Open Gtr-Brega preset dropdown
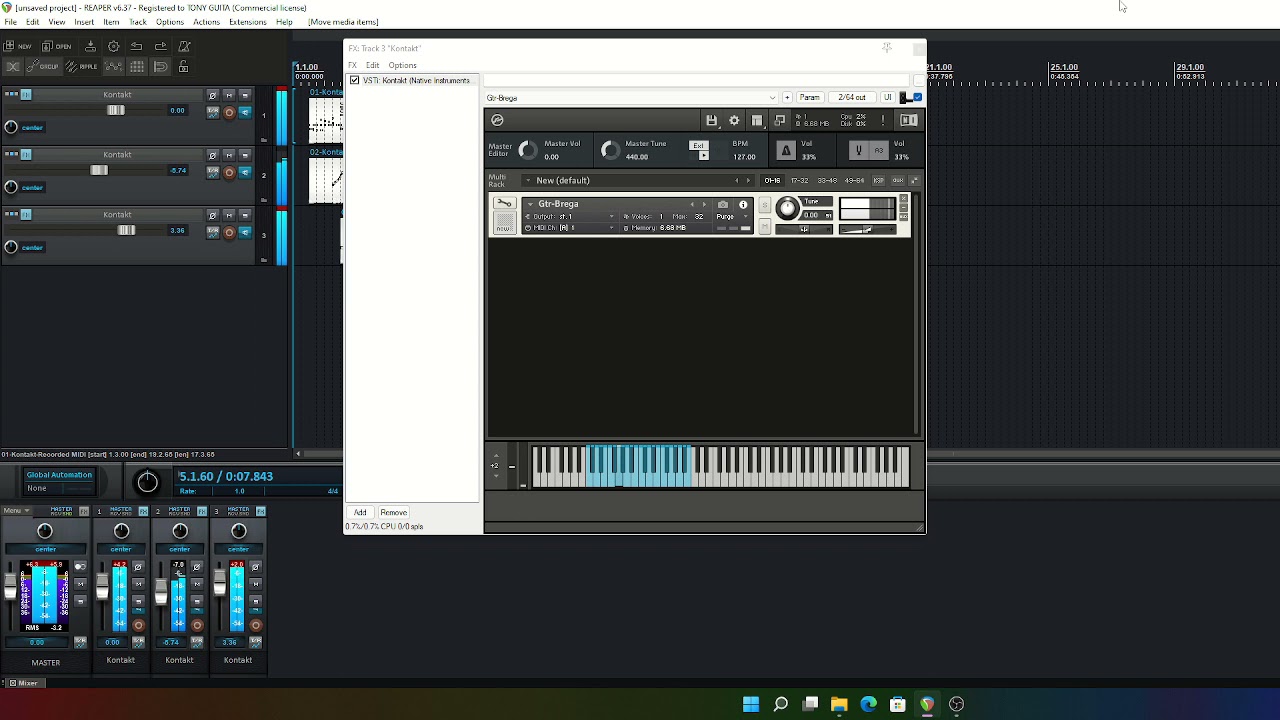 click(x=631, y=98)
